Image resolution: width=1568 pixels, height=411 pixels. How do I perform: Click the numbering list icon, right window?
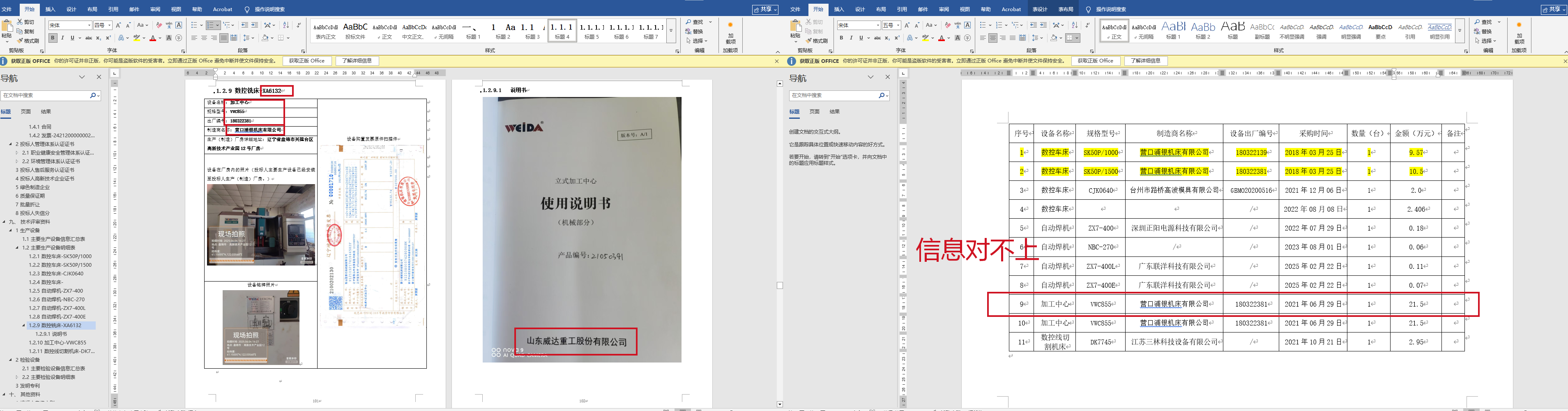click(999, 25)
